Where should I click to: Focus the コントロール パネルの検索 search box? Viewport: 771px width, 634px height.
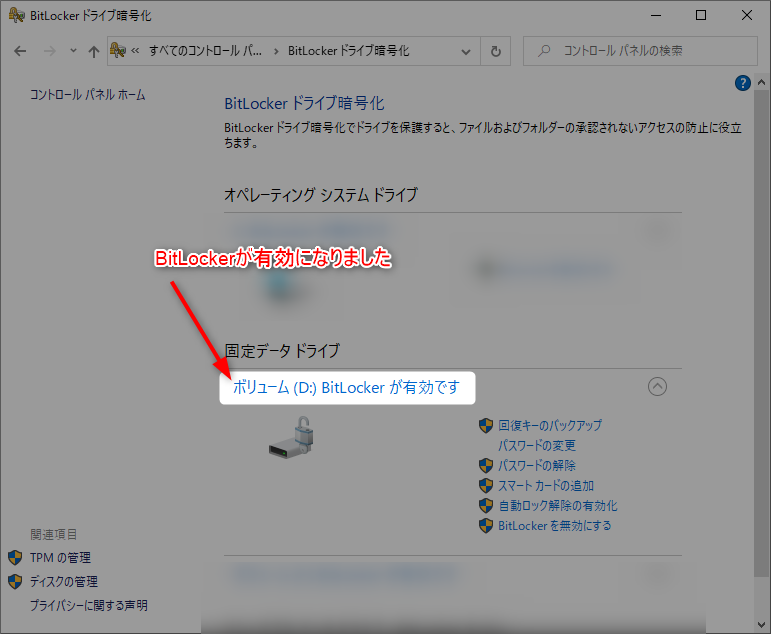click(x=640, y=51)
